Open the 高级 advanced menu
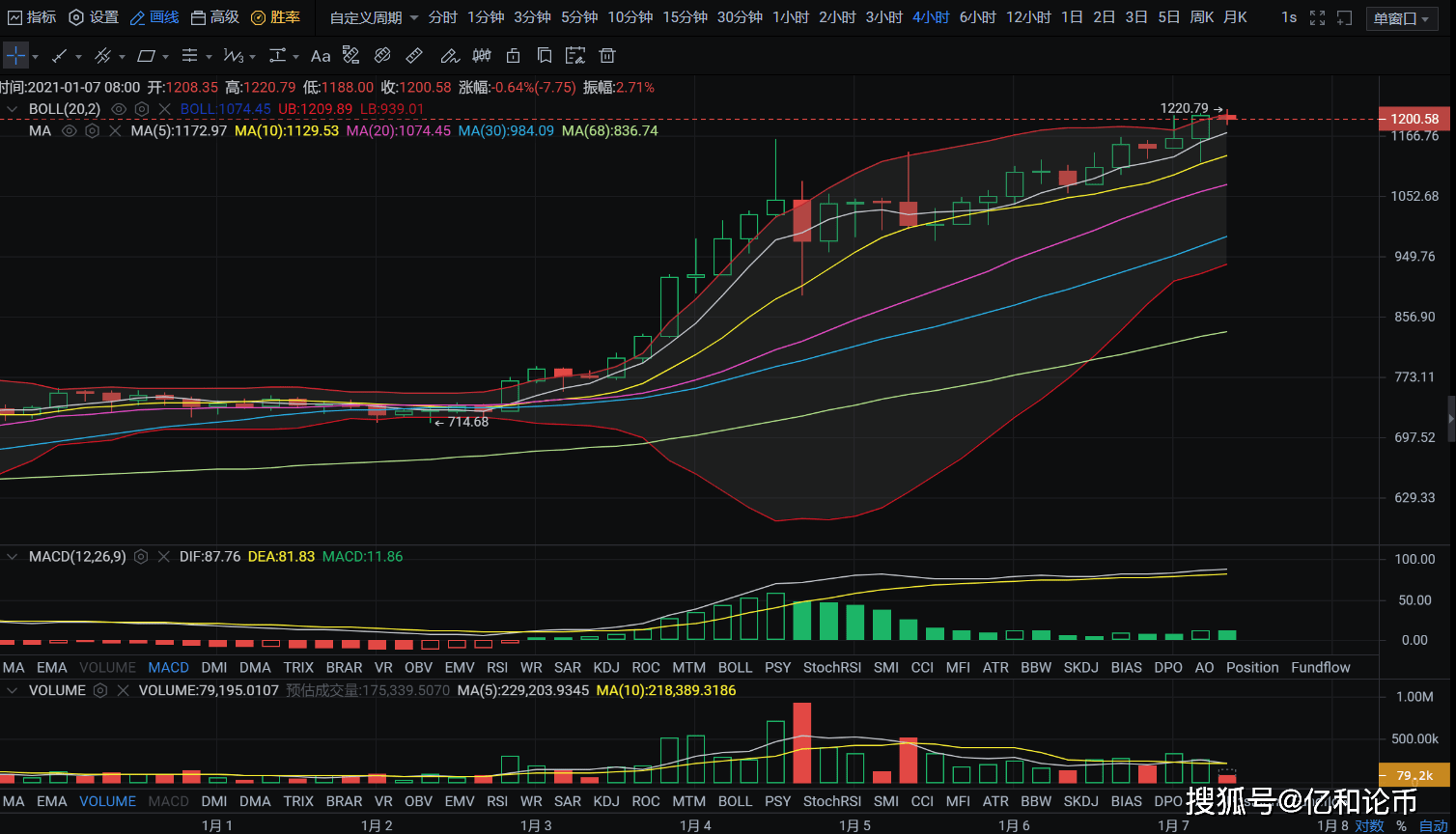The height and width of the screenshot is (834, 1456). pyautogui.click(x=214, y=17)
